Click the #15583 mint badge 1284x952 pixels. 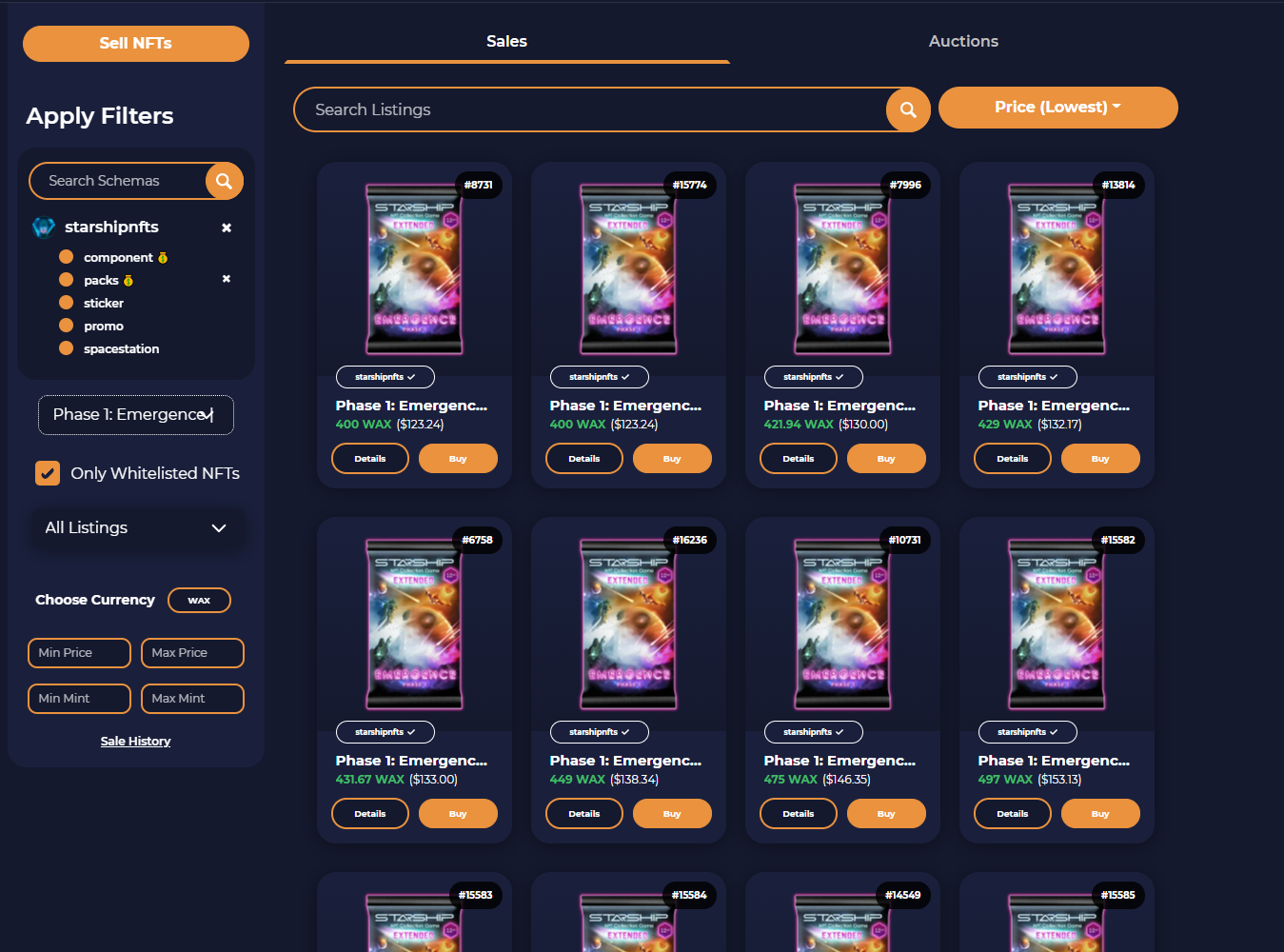point(476,895)
